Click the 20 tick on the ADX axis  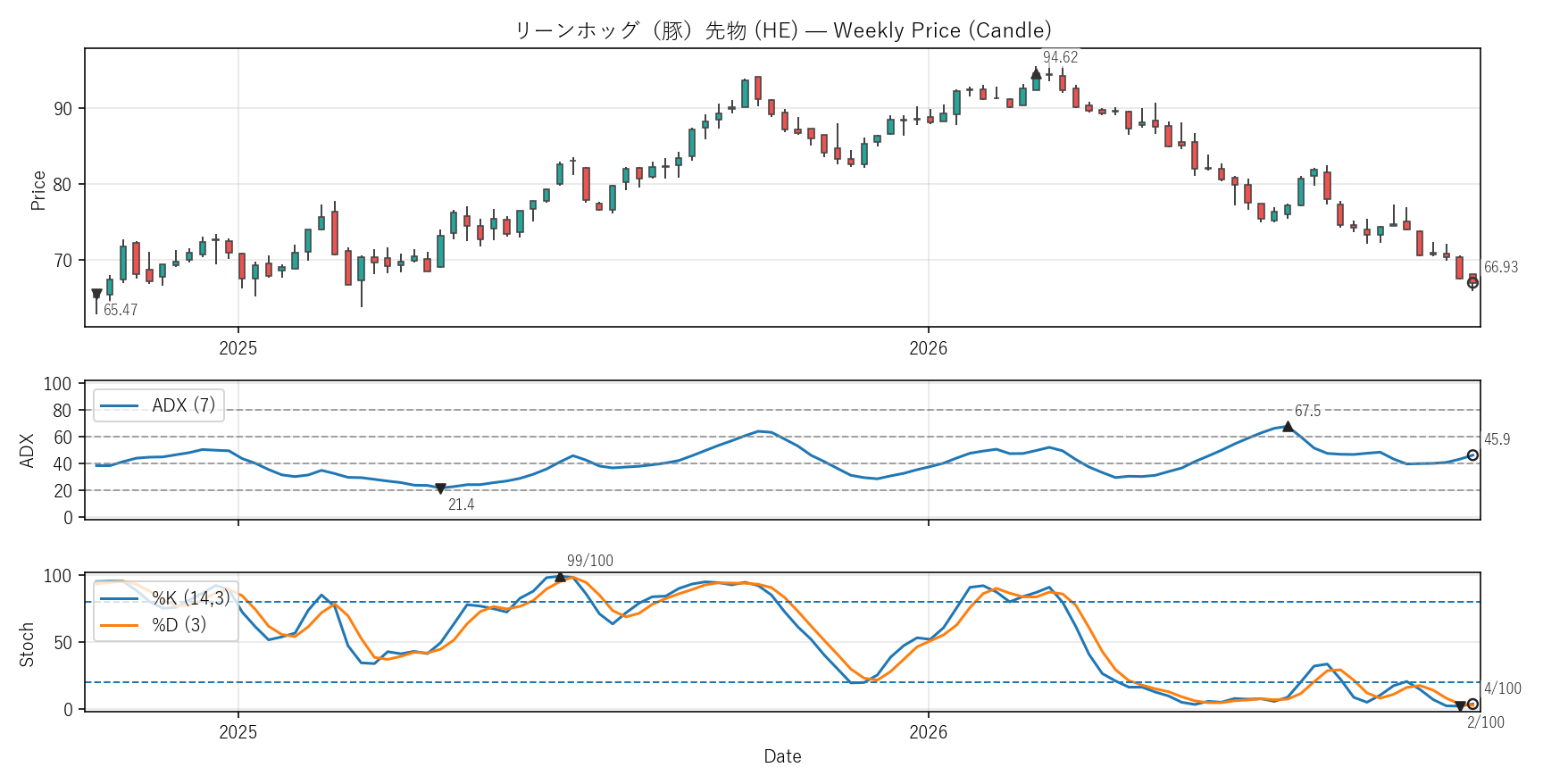[x=63, y=491]
